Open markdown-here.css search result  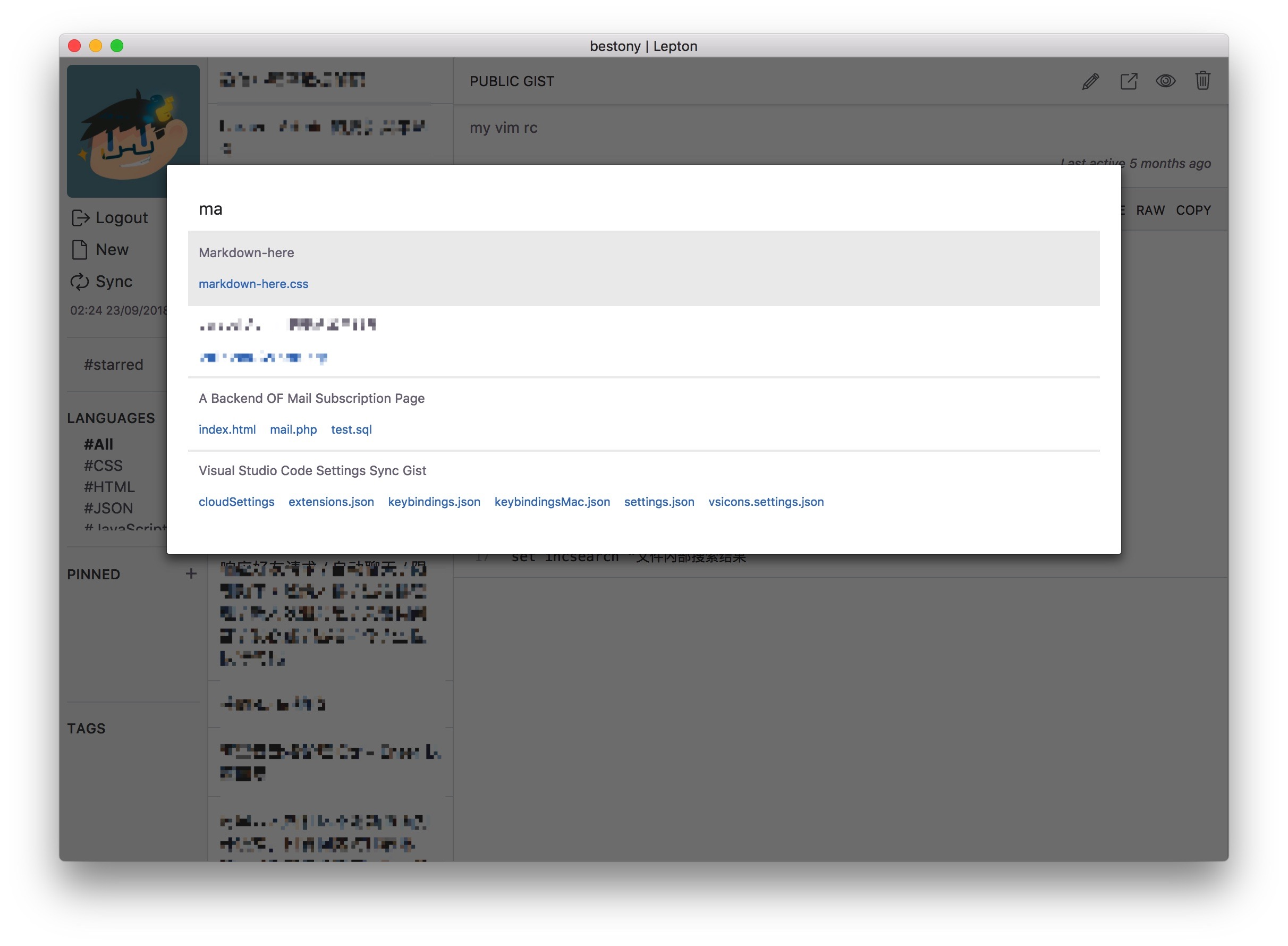253,284
